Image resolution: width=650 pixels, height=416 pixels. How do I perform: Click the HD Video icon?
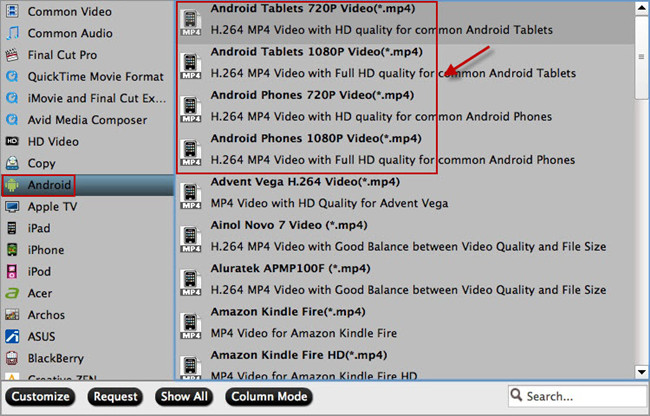12,141
